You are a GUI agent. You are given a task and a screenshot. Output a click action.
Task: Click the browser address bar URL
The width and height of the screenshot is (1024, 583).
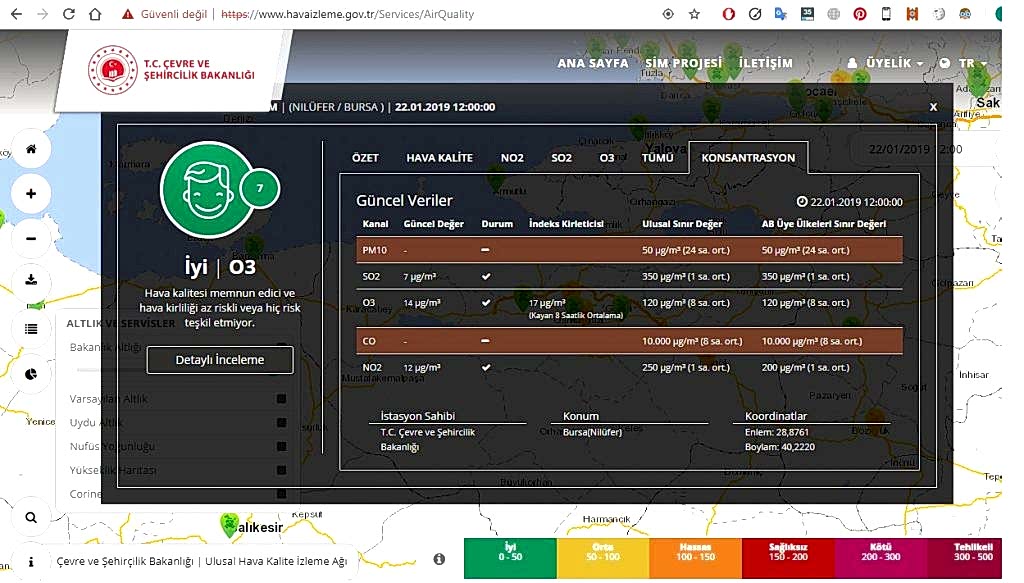pyautogui.click(x=347, y=14)
